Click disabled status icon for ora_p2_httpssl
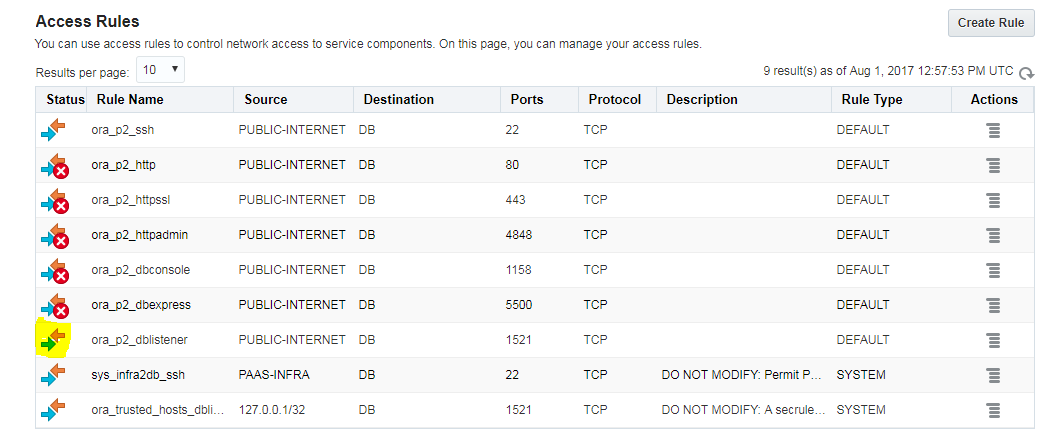1057x442 pixels. click(x=54, y=200)
